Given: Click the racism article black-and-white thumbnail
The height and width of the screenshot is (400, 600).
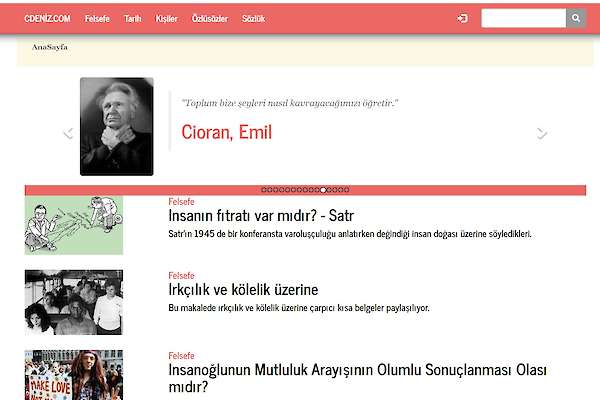Looking at the screenshot, I should (x=74, y=302).
